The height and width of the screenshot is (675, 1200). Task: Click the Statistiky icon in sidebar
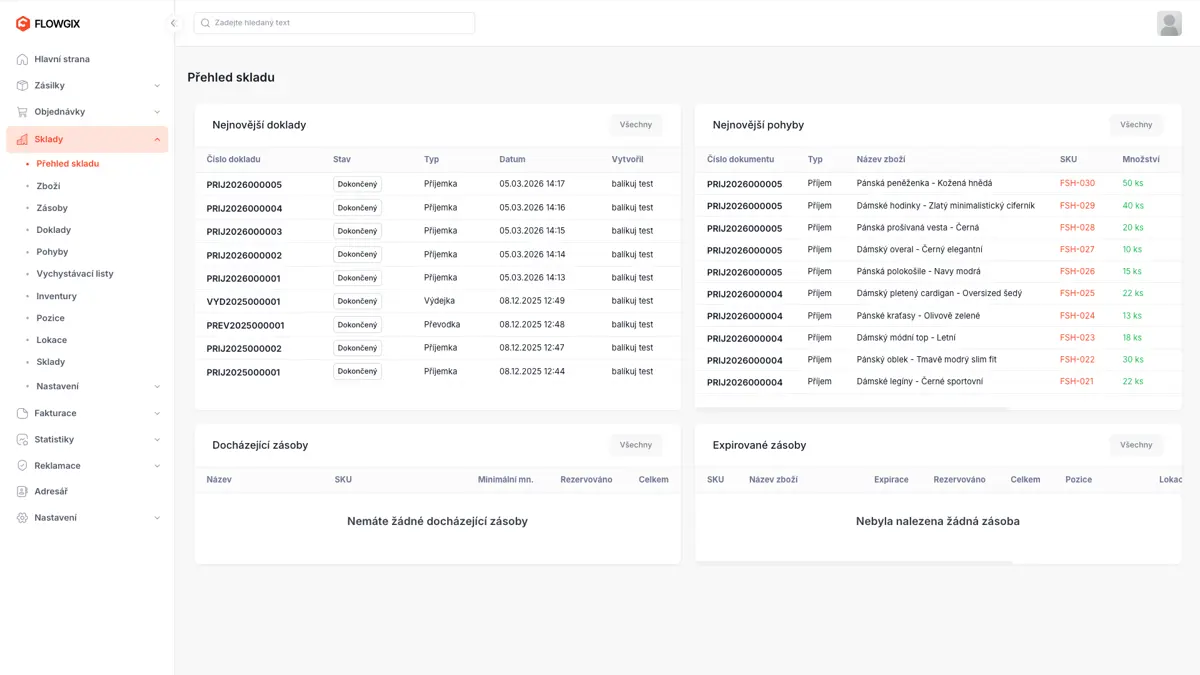click(22, 439)
